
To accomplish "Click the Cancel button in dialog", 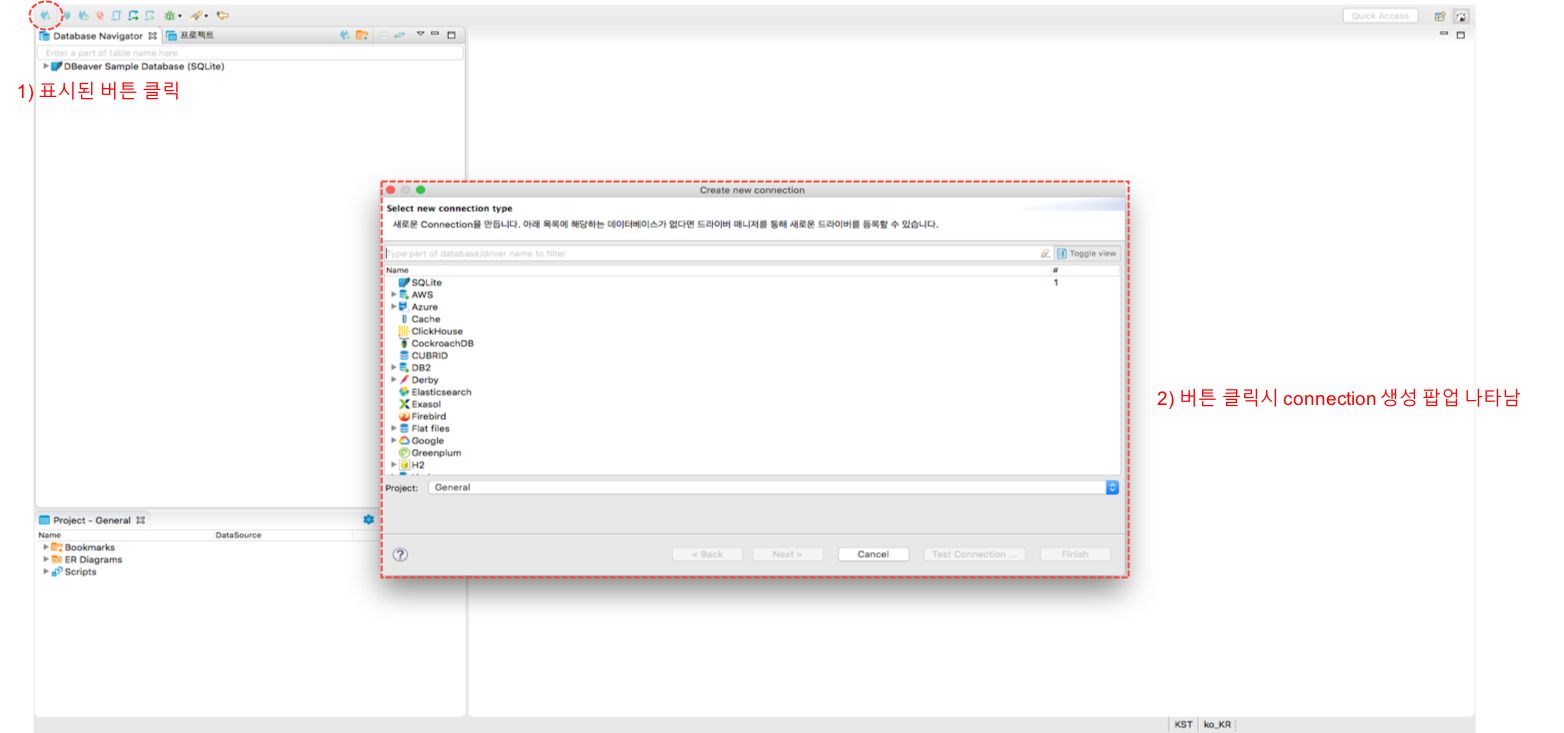I will 873,554.
